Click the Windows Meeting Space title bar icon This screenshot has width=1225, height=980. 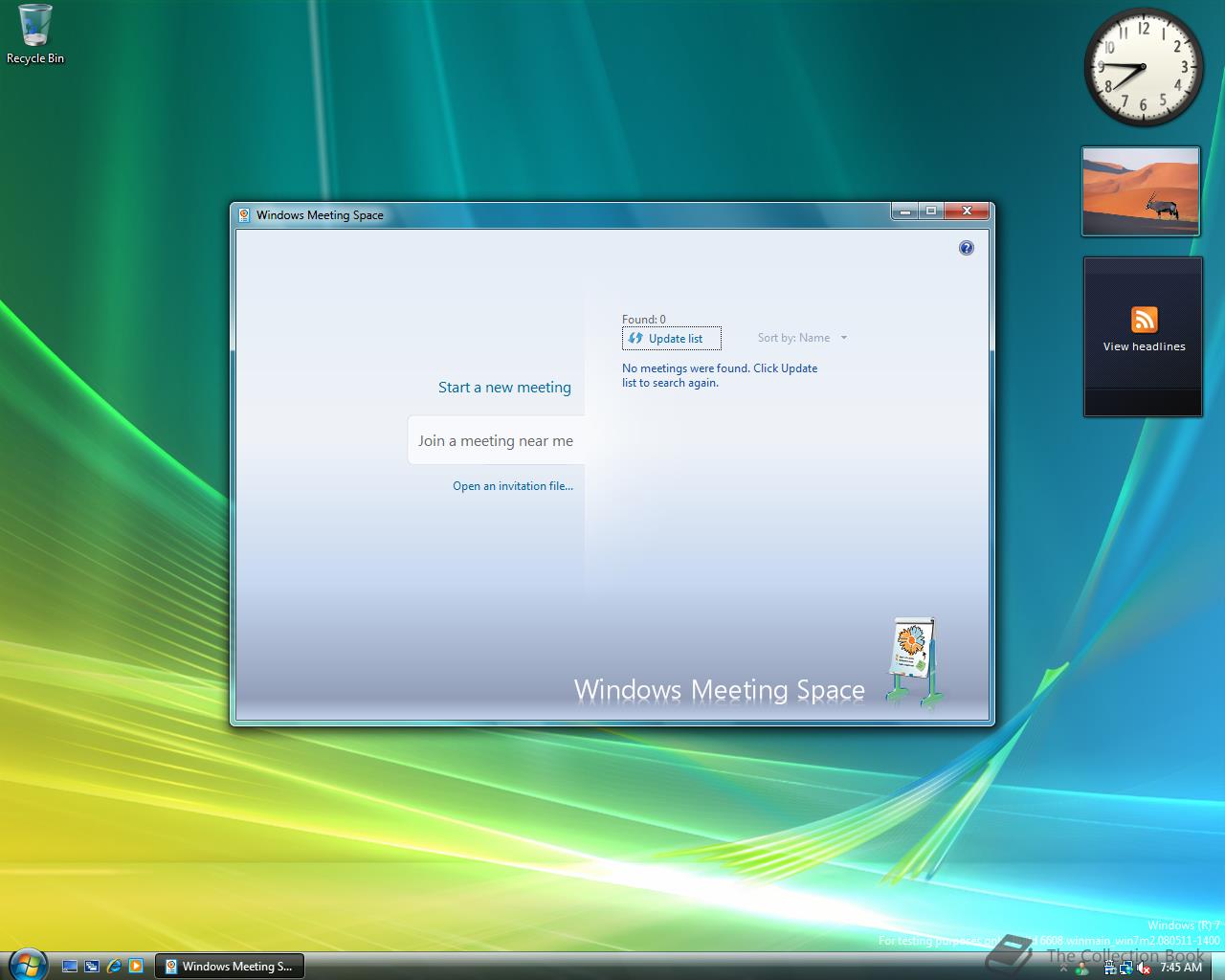click(244, 215)
